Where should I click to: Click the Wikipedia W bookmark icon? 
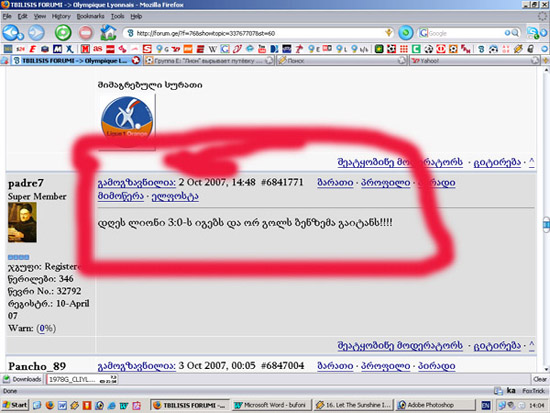[213, 49]
